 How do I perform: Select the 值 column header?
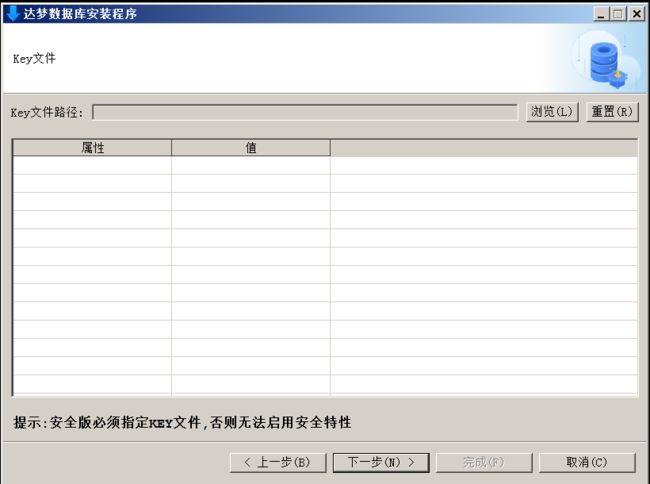pyautogui.click(x=251, y=148)
